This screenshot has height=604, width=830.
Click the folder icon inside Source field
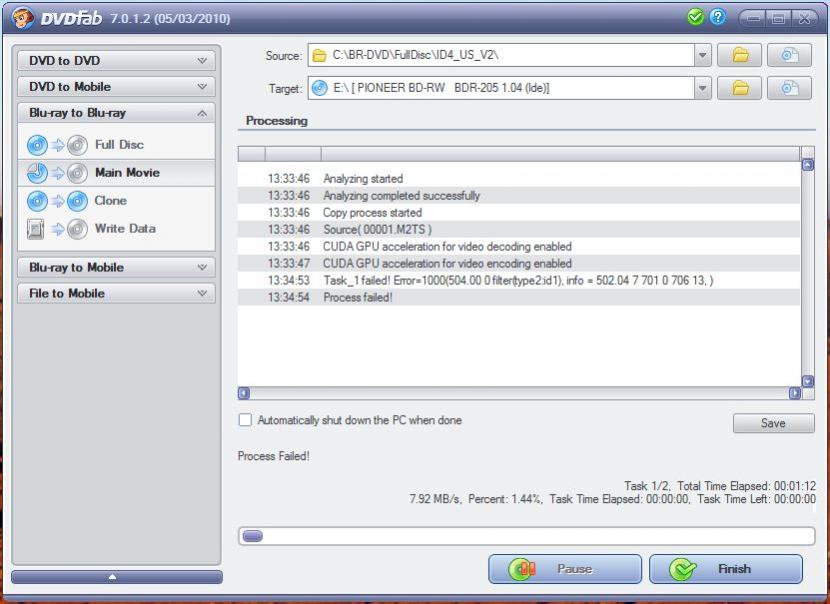pyautogui.click(x=319, y=55)
